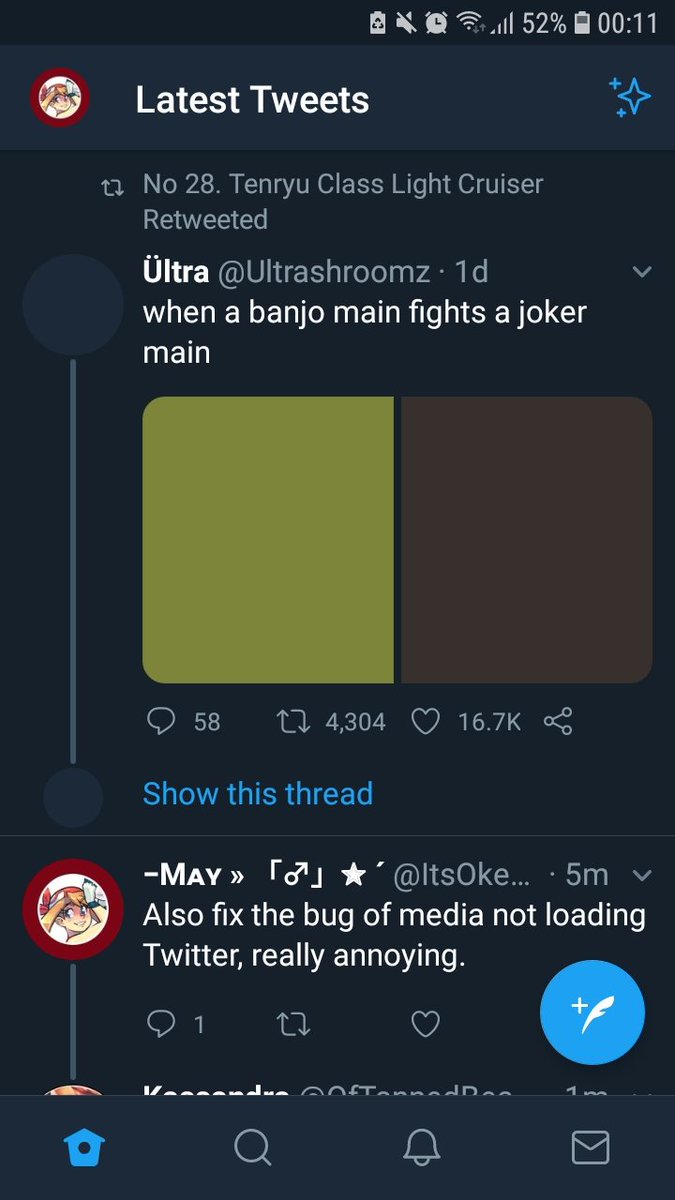Open the dark brown right image
This screenshot has width=675, height=1200.
tap(526, 540)
